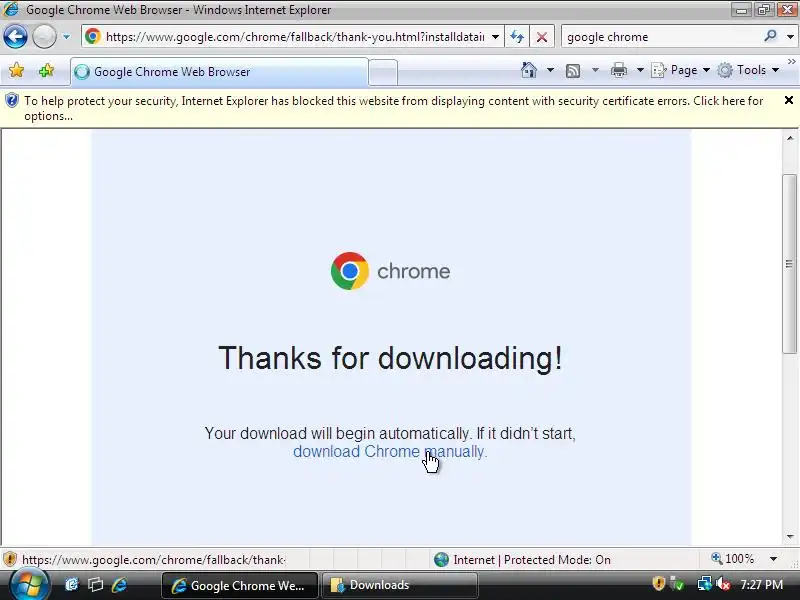The image size is (800, 600).
Task: Open the search provider options dropdown
Action: point(790,37)
